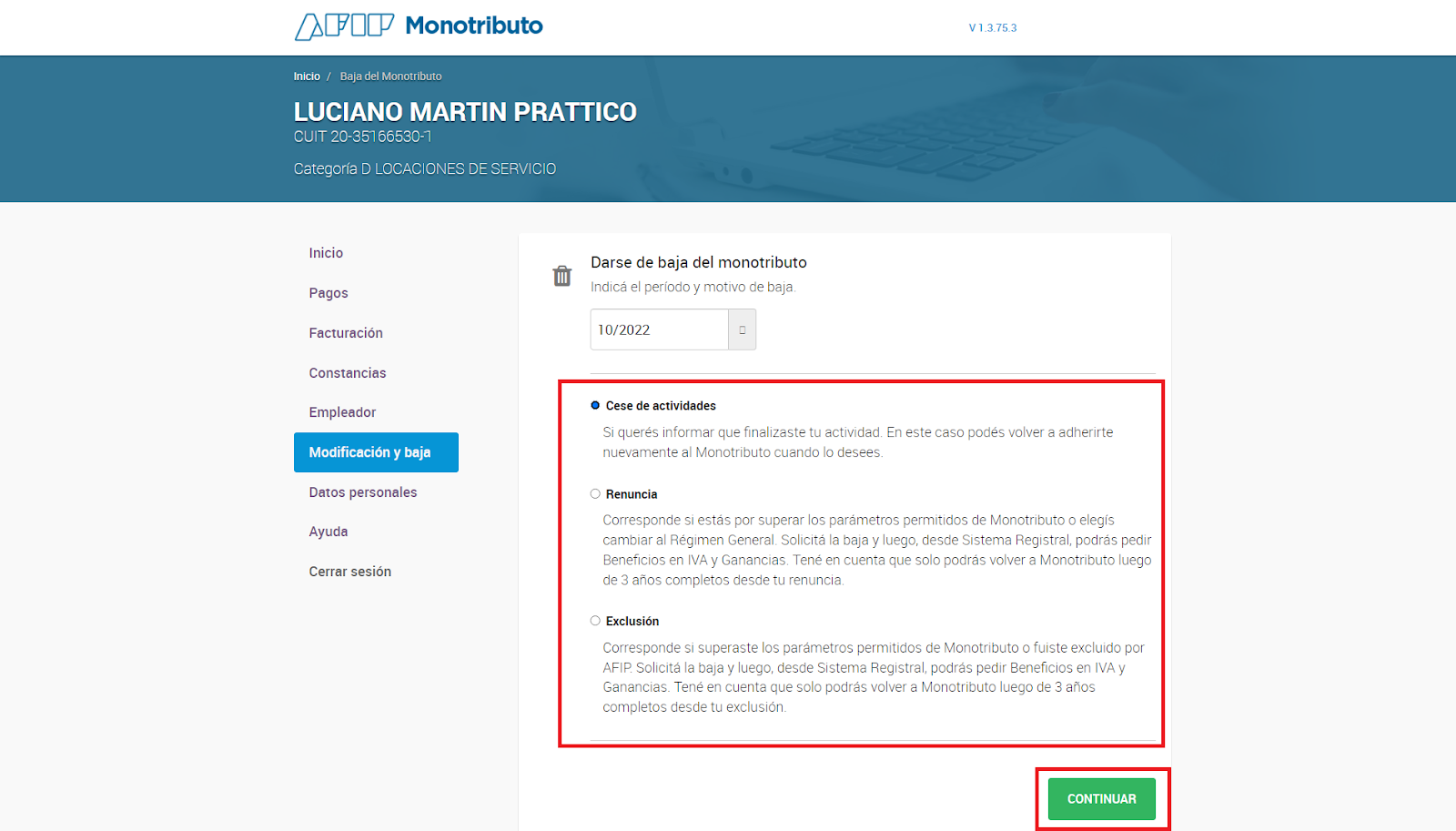
Task: Open Ayuda in the sidebar
Action: (x=329, y=532)
